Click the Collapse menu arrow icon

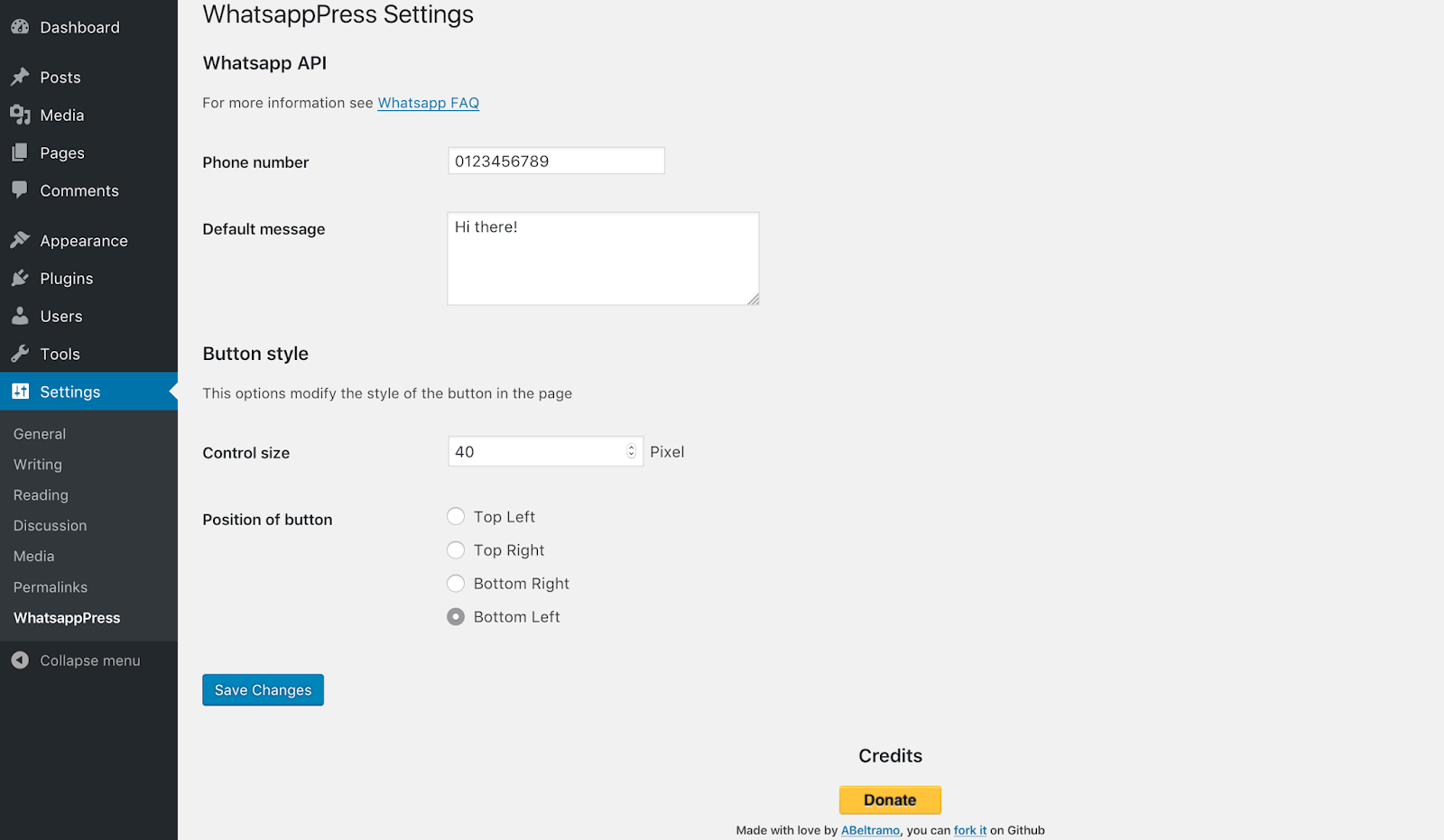[20, 660]
